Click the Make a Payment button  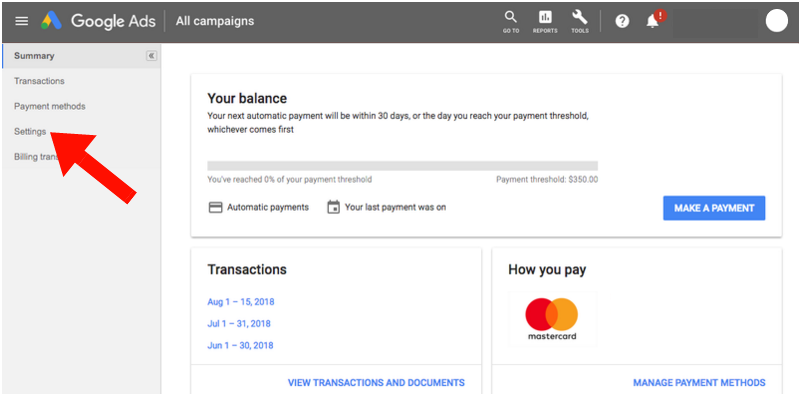[714, 208]
